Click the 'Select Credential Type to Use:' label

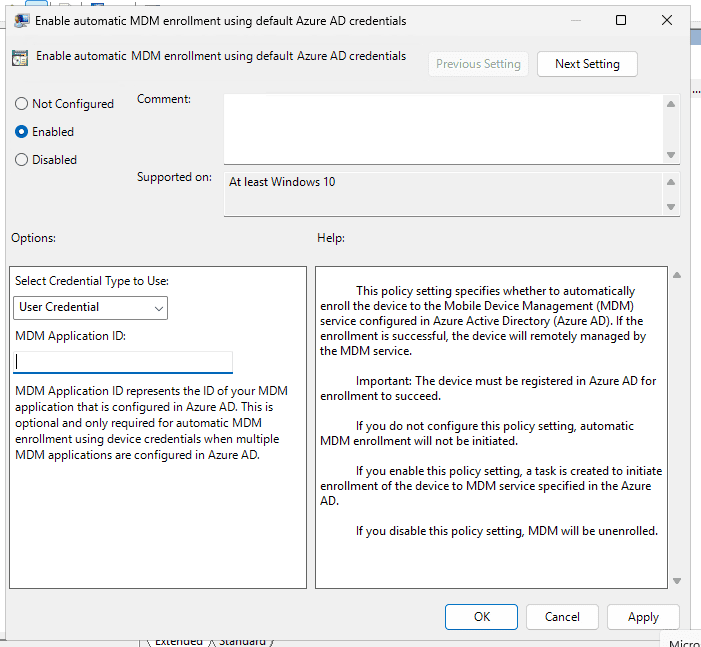coord(92,281)
